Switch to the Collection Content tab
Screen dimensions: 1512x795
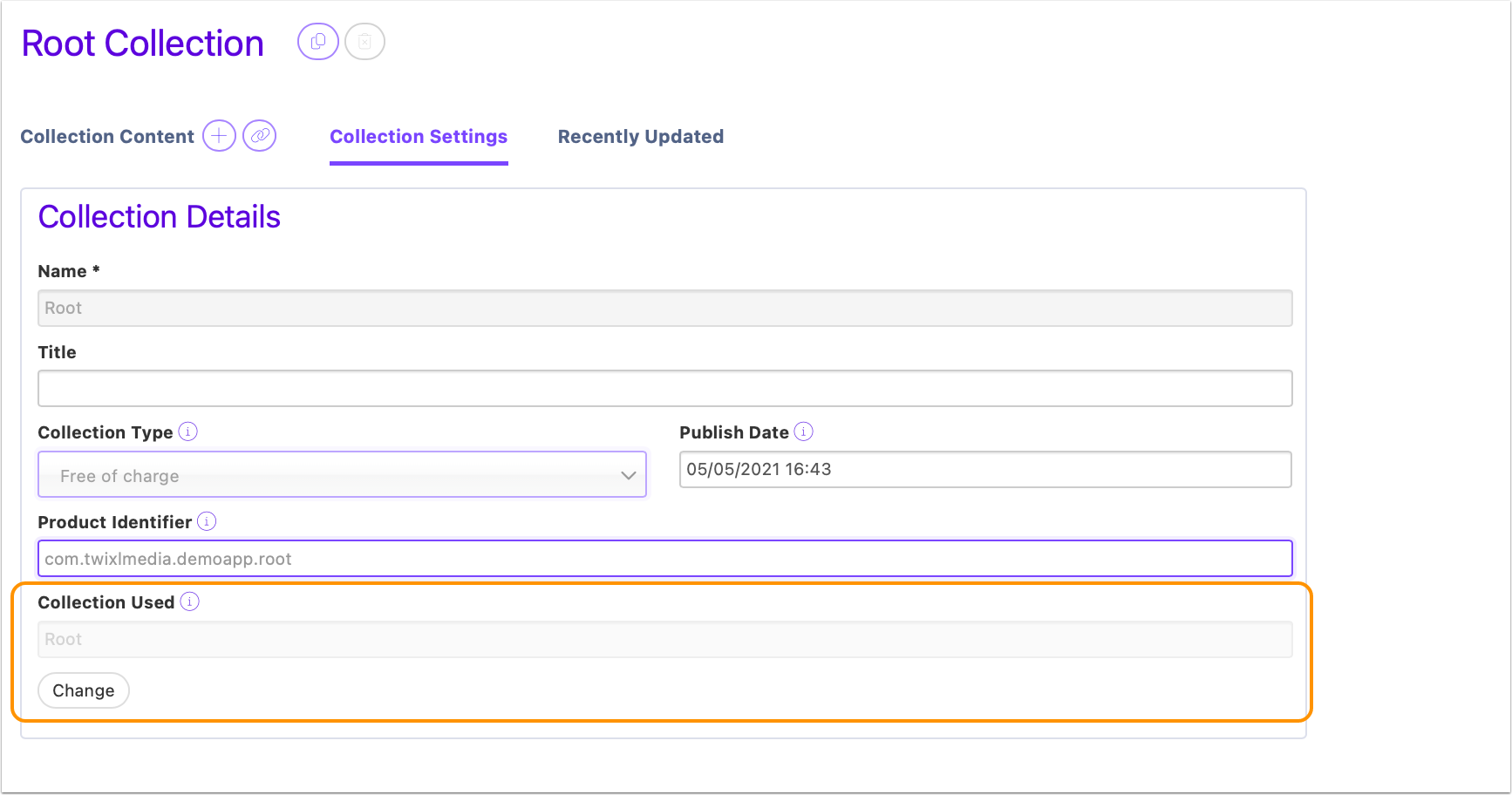click(x=107, y=137)
